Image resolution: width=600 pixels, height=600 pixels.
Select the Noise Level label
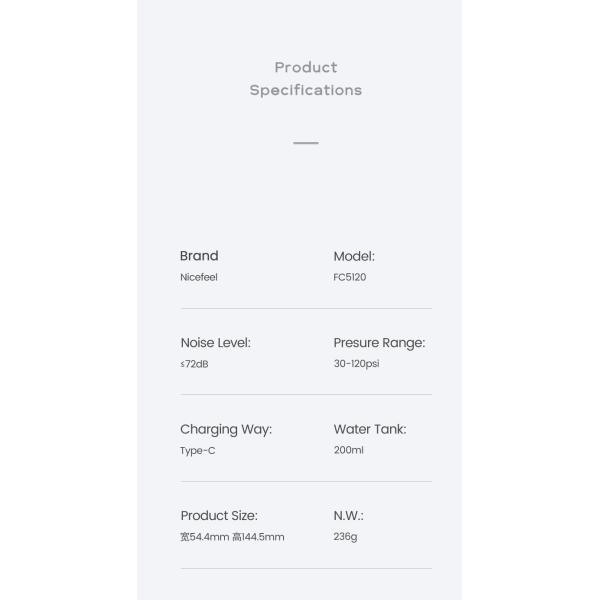[215, 342]
